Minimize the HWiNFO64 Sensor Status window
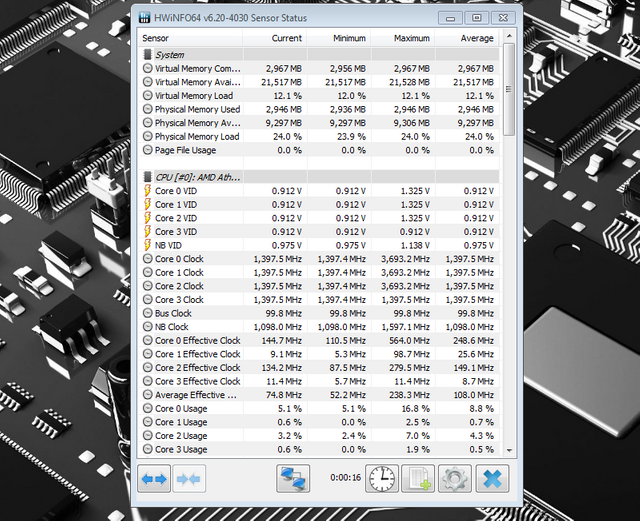 coord(451,18)
